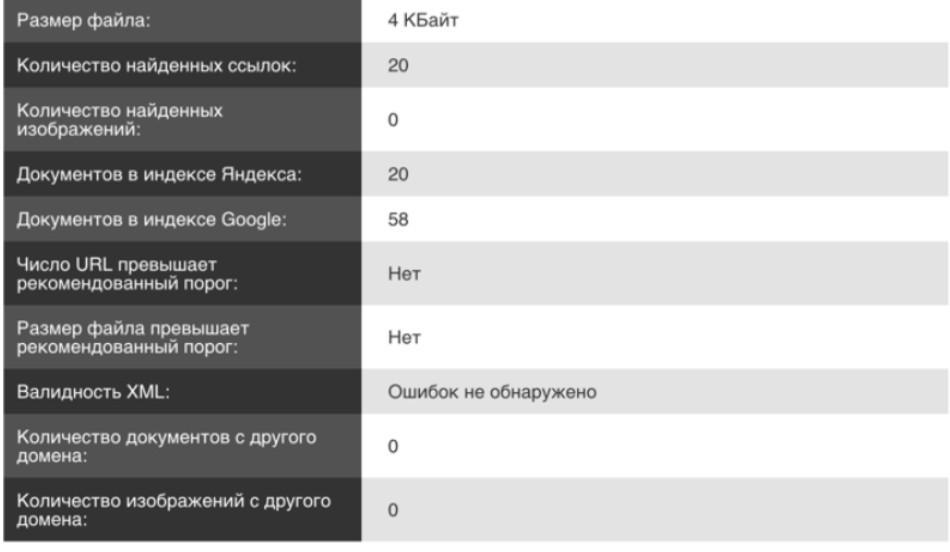
Task: Select value 0 for found images count
Action: 393,120
